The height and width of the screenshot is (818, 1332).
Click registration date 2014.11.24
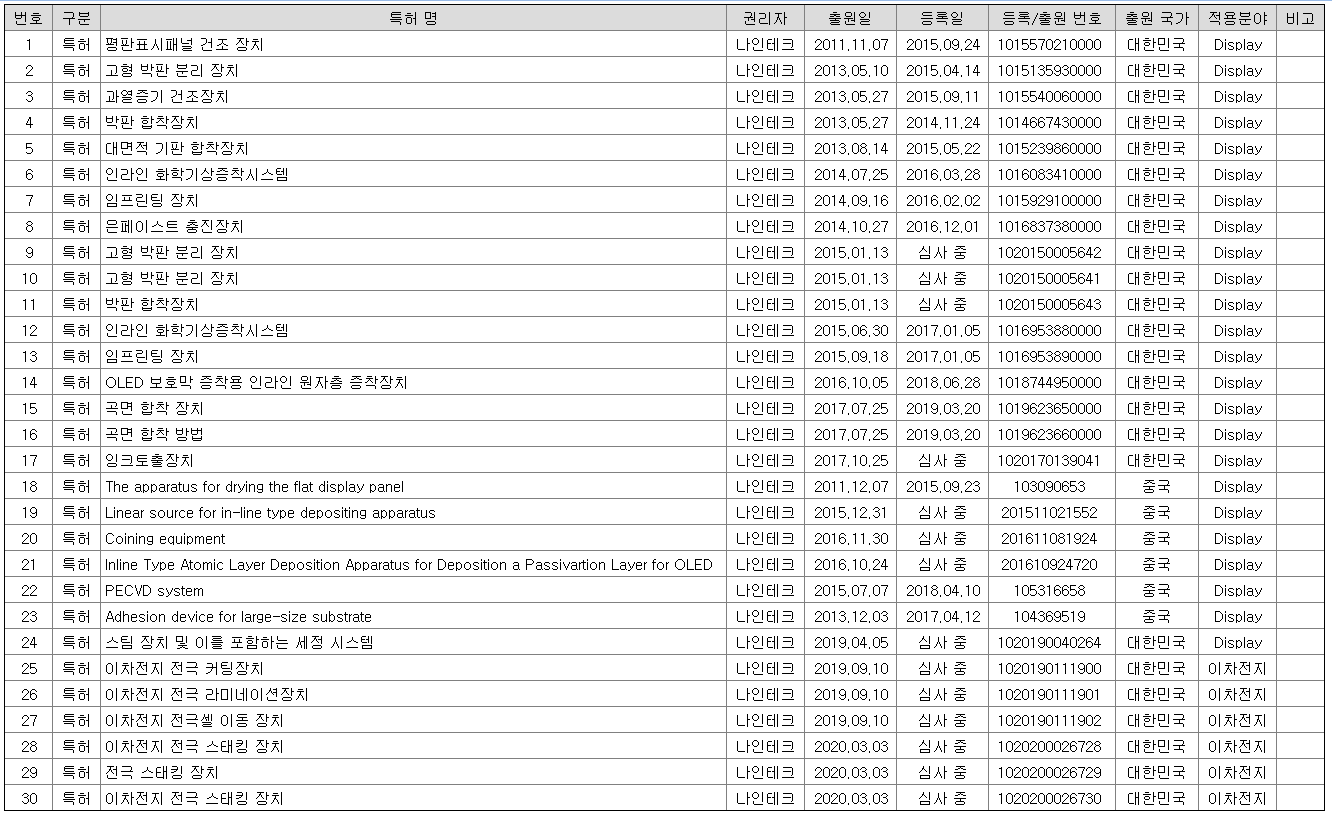pos(943,122)
